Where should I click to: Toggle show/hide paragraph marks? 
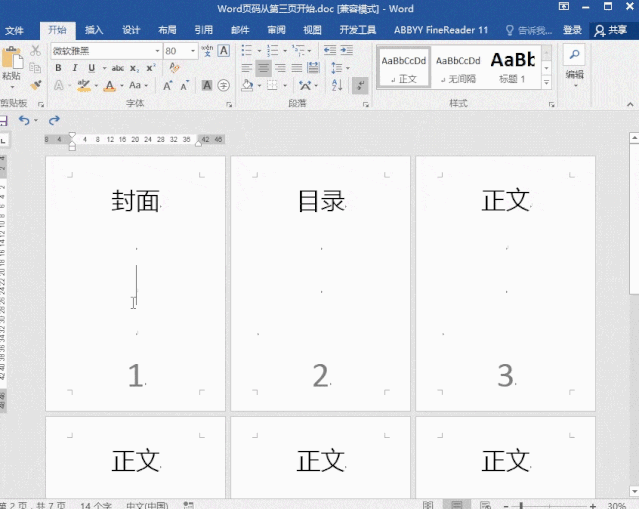360,86
